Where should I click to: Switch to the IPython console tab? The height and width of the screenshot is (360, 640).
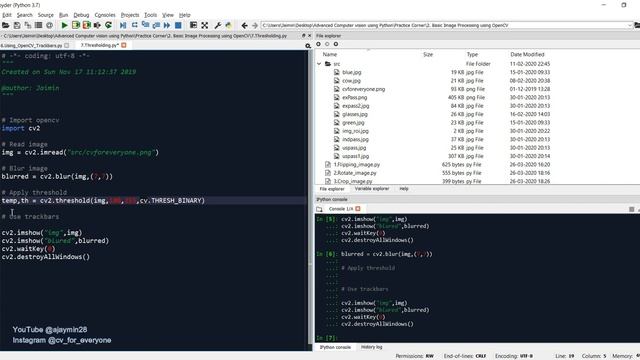click(335, 347)
